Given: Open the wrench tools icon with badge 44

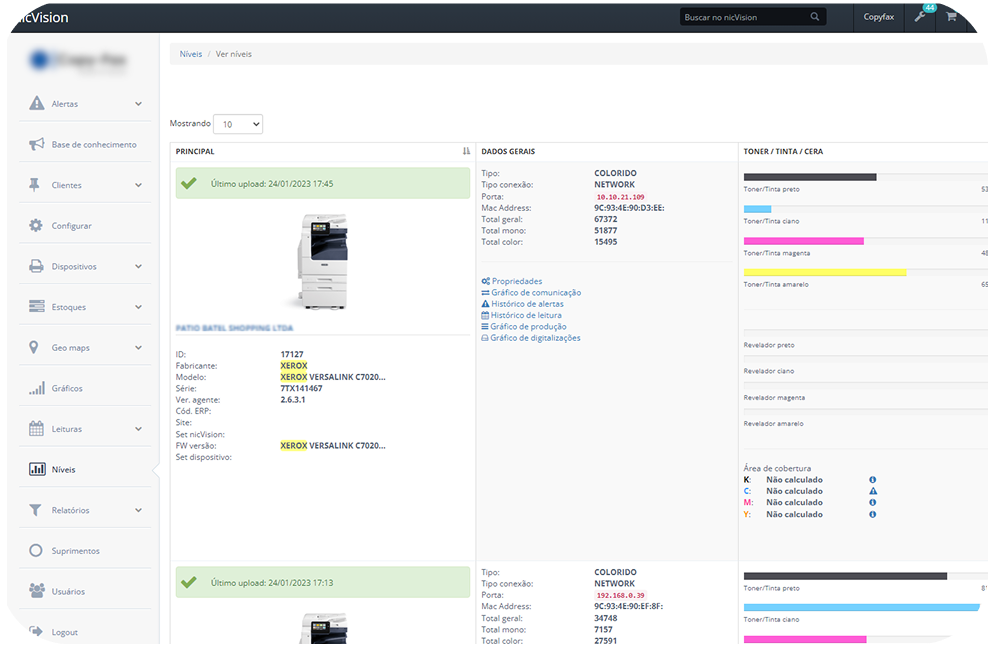Looking at the screenshot, I should pyautogui.click(x=921, y=16).
